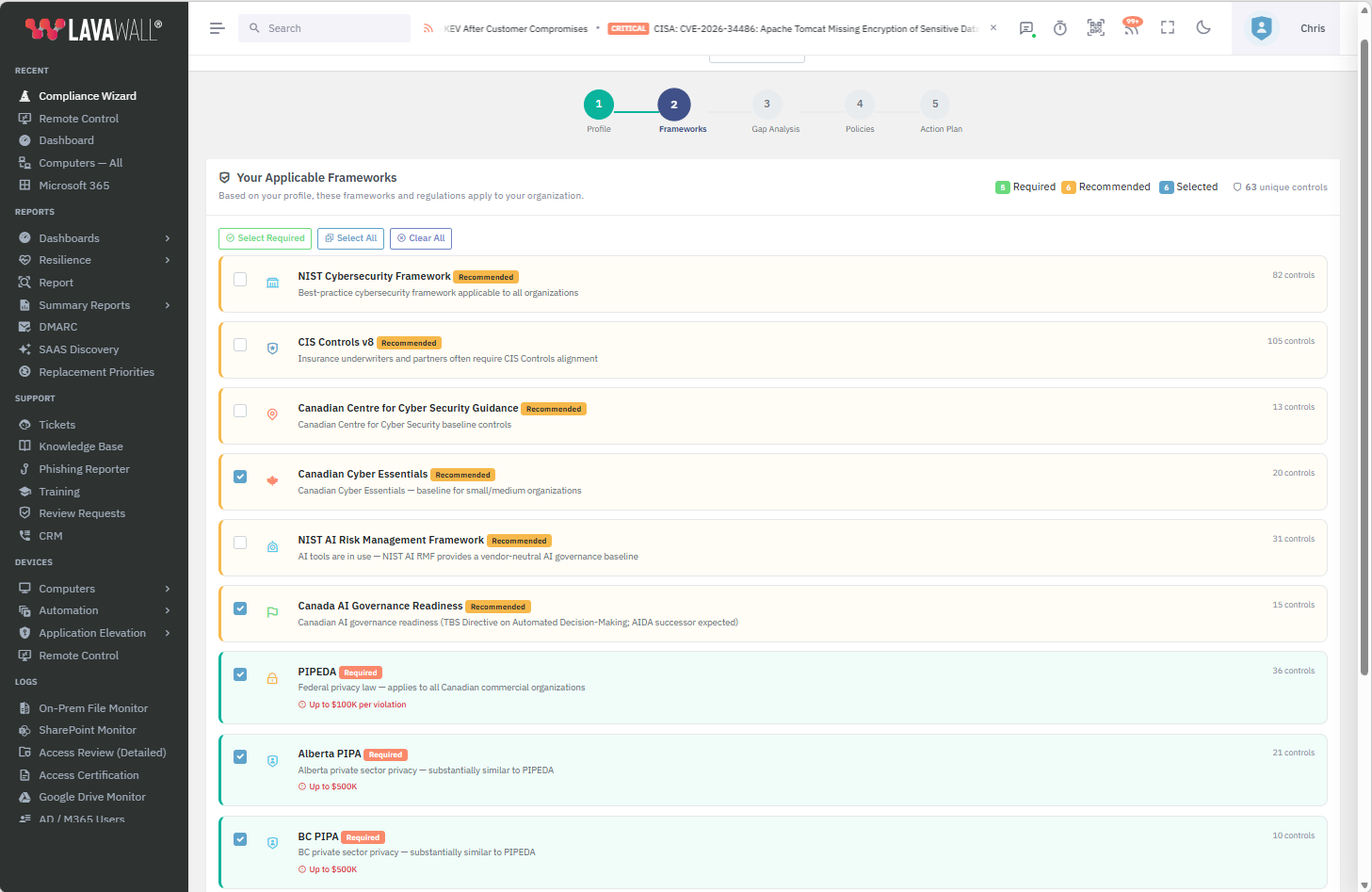Expand the Automation submenu chevron
The image size is (1372, 892).
[168, 610]
